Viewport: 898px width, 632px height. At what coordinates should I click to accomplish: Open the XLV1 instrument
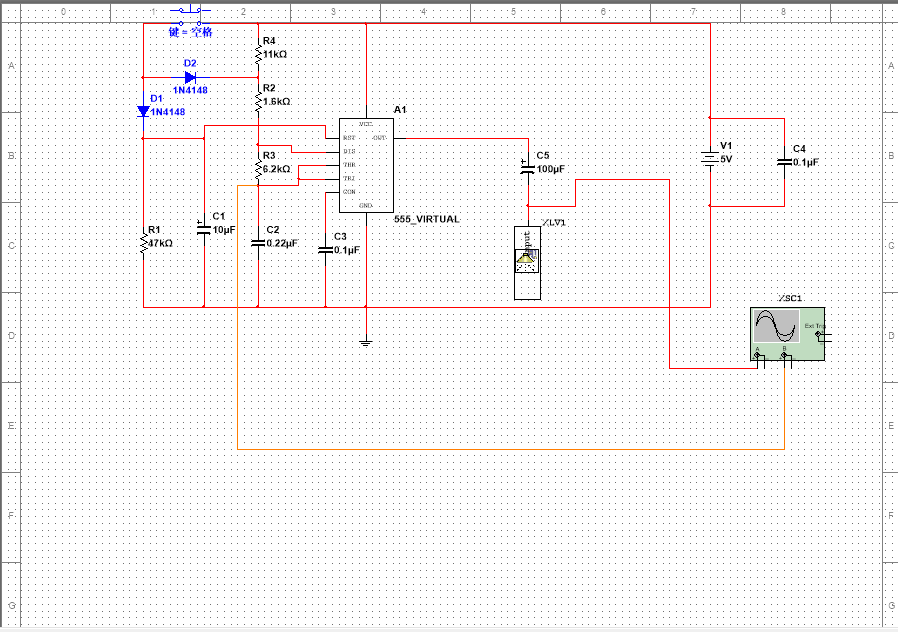pos(527,263)
